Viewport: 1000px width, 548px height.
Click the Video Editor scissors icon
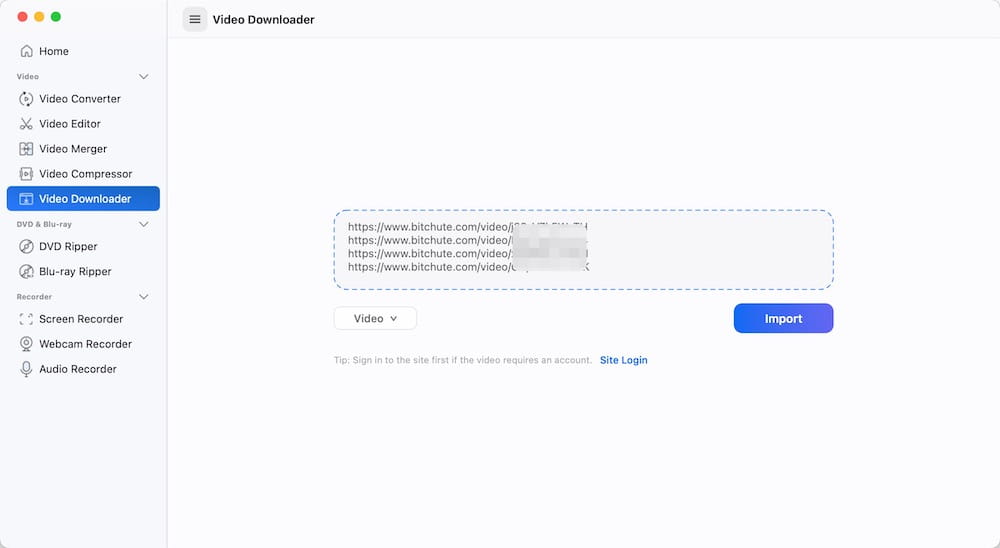click(x=26, y=124)
